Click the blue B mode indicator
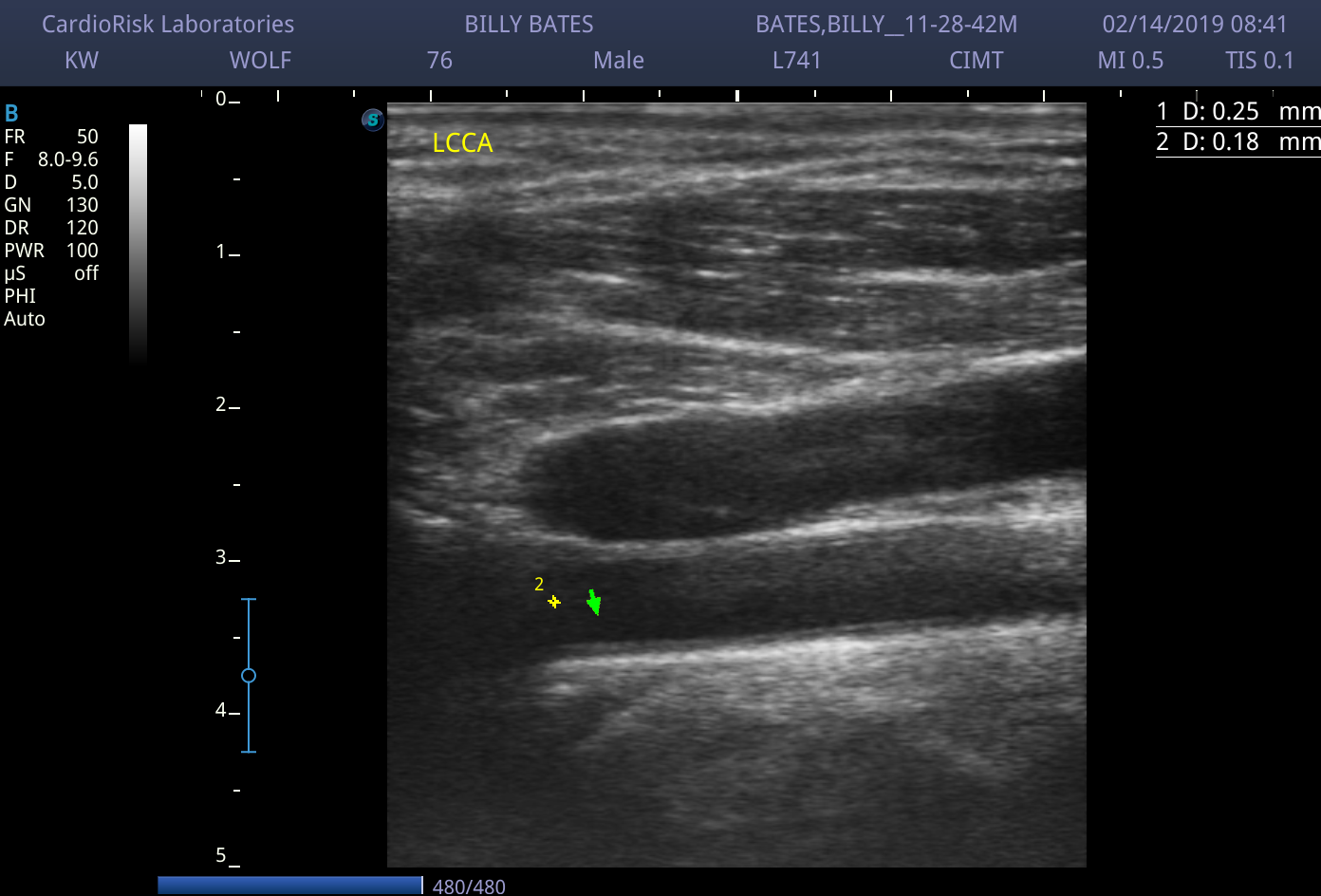 click(11, 114)
